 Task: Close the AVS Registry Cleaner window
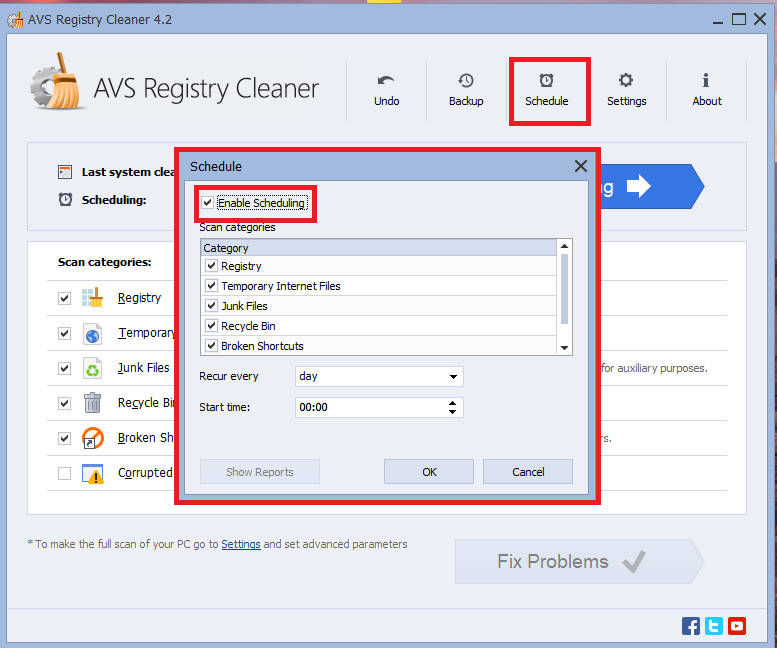(760, 19)
